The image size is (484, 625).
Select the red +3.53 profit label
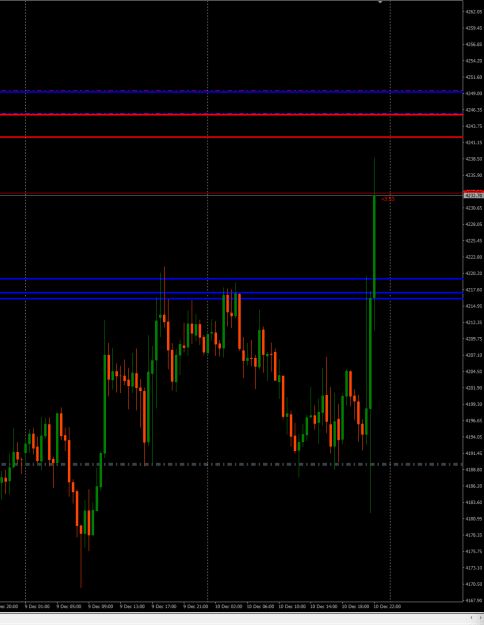pos(388,199)
